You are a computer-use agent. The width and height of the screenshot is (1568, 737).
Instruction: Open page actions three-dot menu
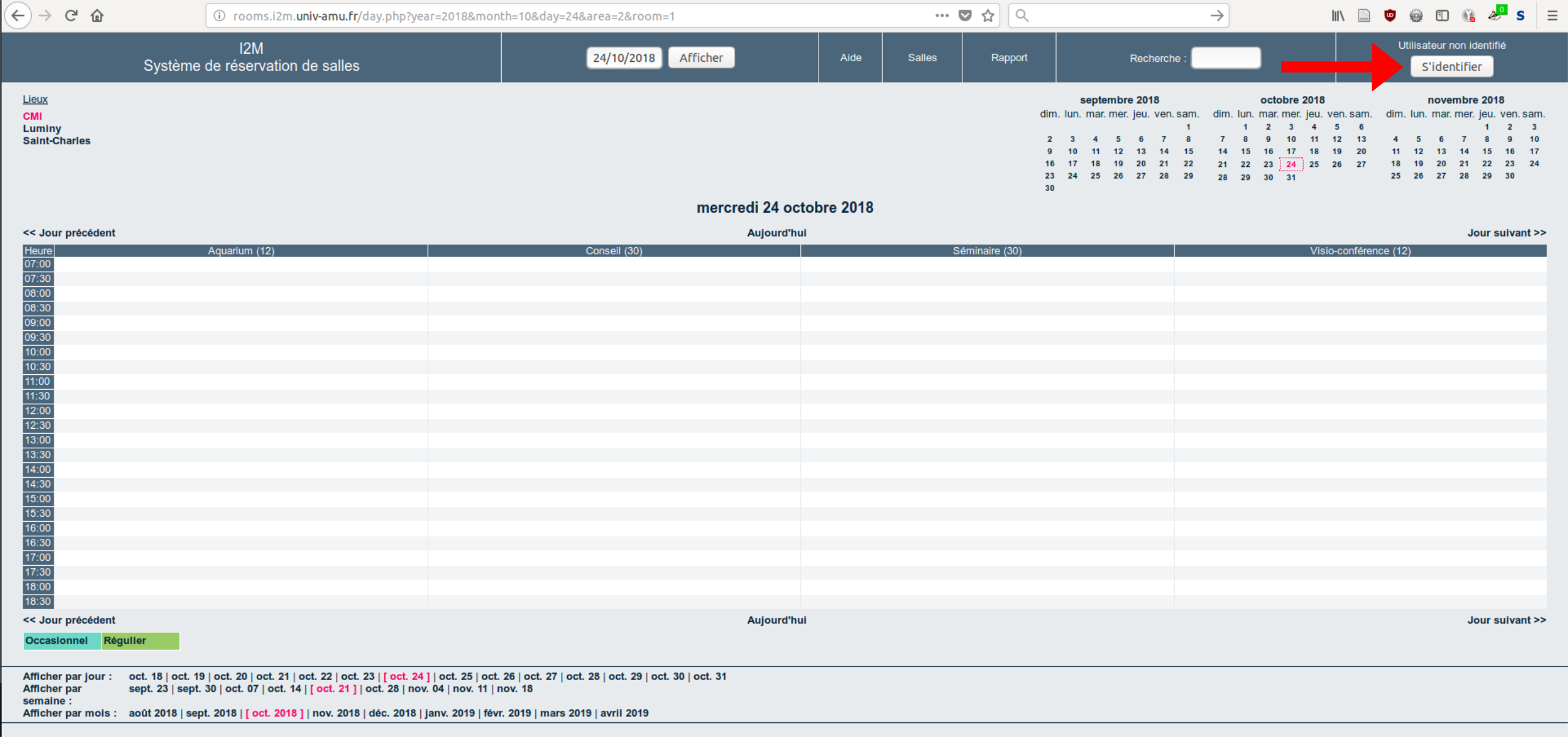(942, 16)
